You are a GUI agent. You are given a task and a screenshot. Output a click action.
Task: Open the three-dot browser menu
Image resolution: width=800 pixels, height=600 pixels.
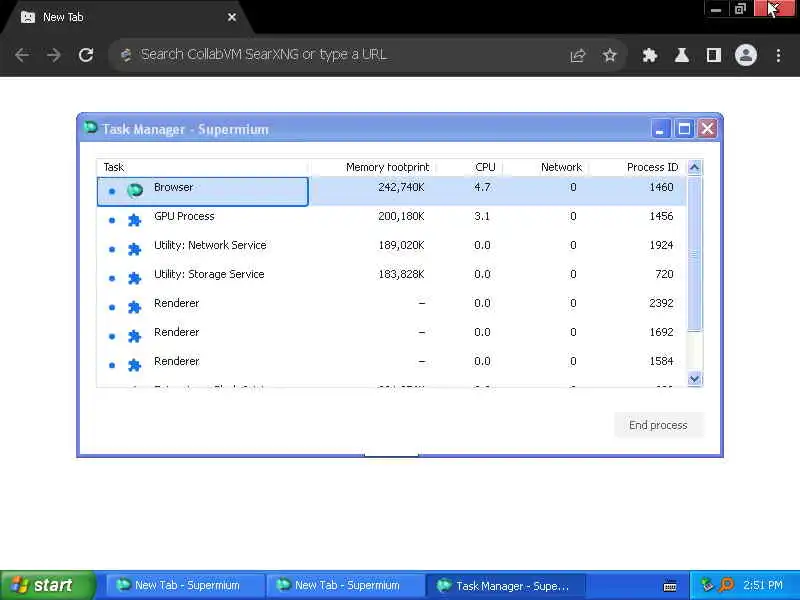[778, 55]
